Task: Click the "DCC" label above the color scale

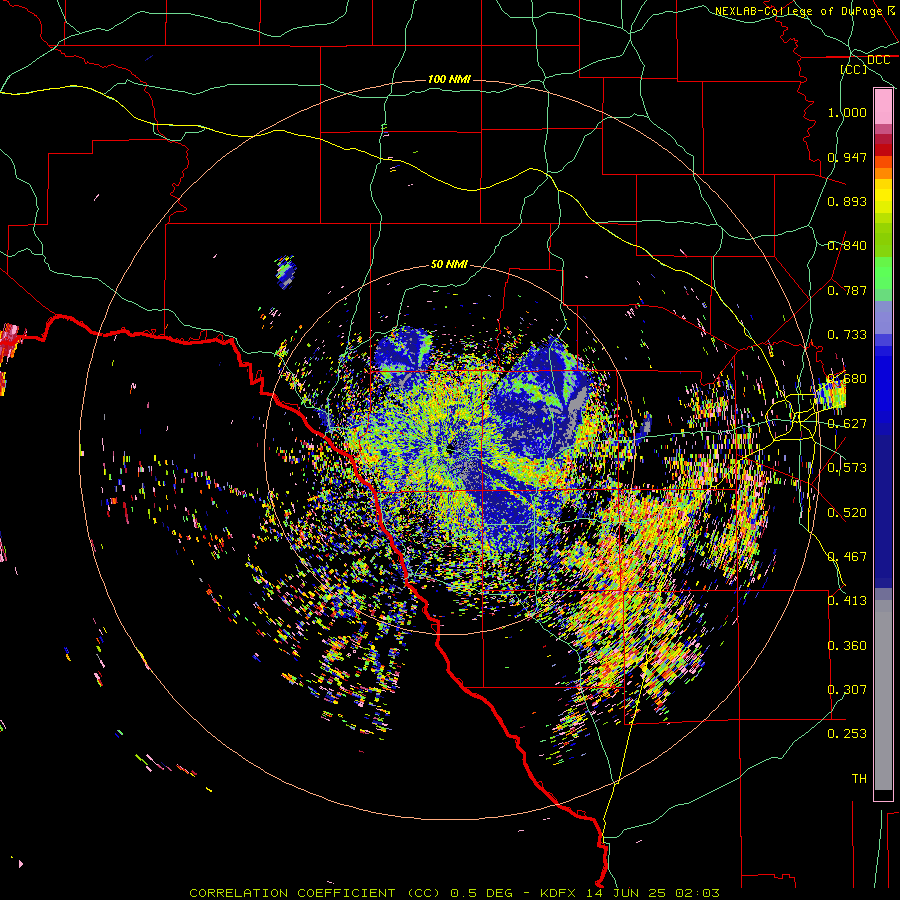Action: pyautogui.click(x=878, y=60)
